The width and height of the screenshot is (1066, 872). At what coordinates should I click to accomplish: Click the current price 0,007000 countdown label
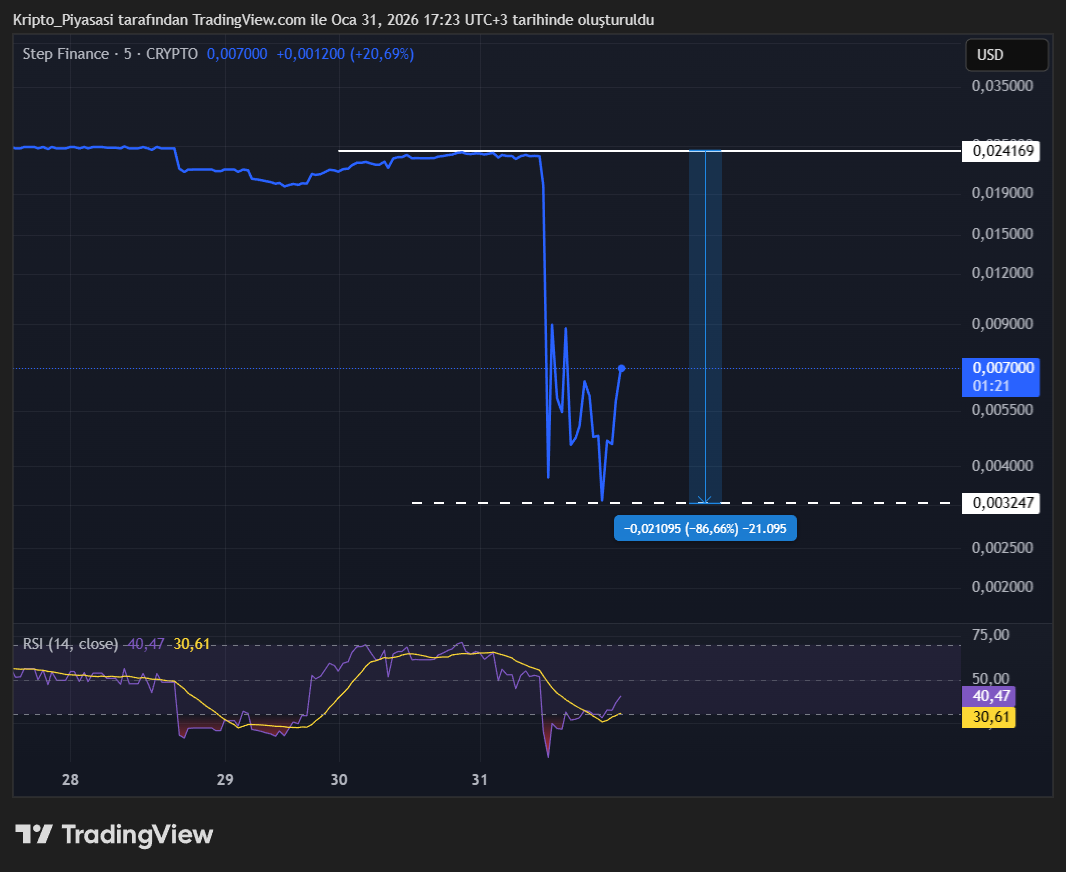pyautogui.click(x=1000, y=377)
